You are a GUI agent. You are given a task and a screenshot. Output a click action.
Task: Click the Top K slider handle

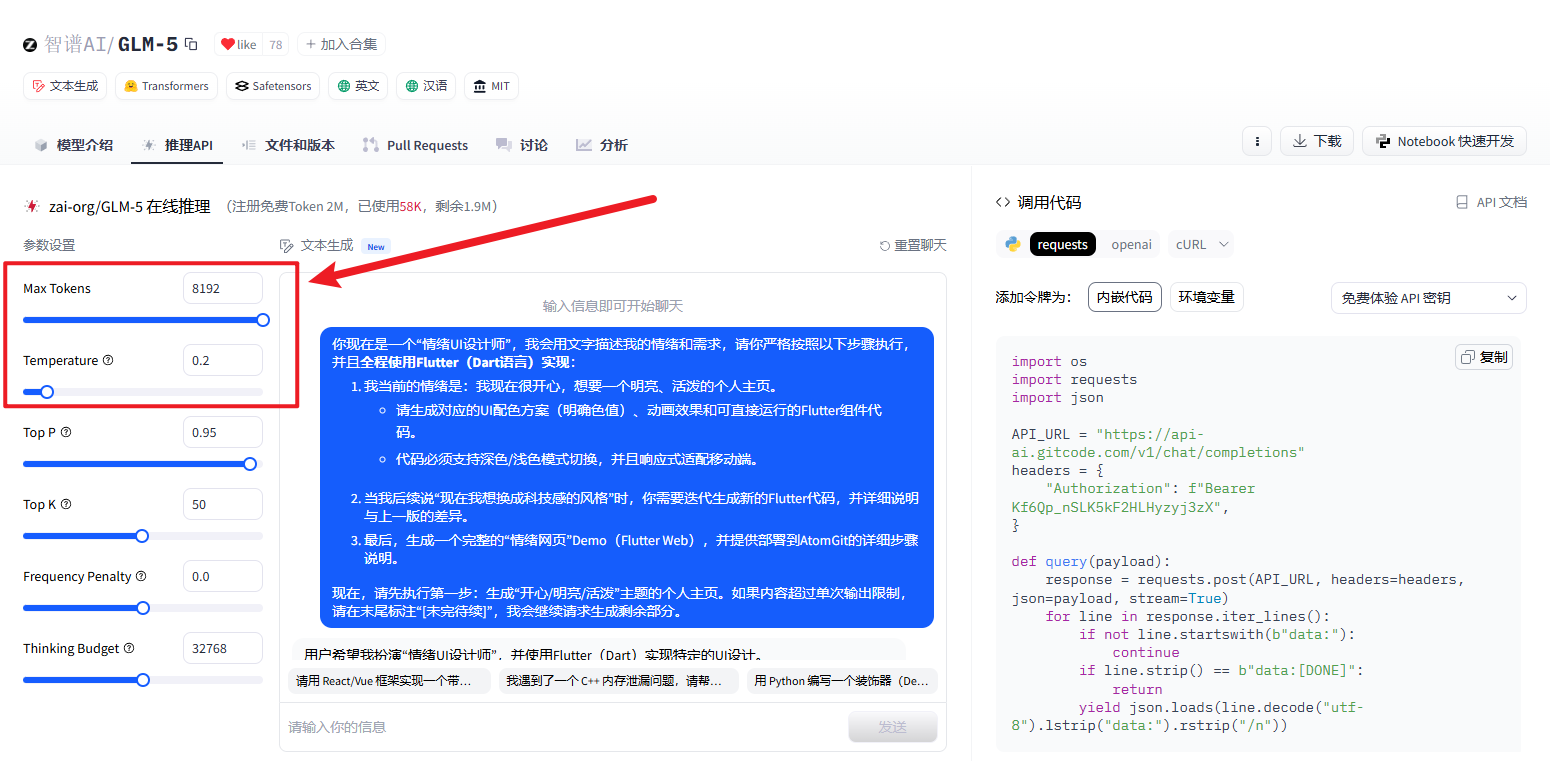(x=142, y=536)
